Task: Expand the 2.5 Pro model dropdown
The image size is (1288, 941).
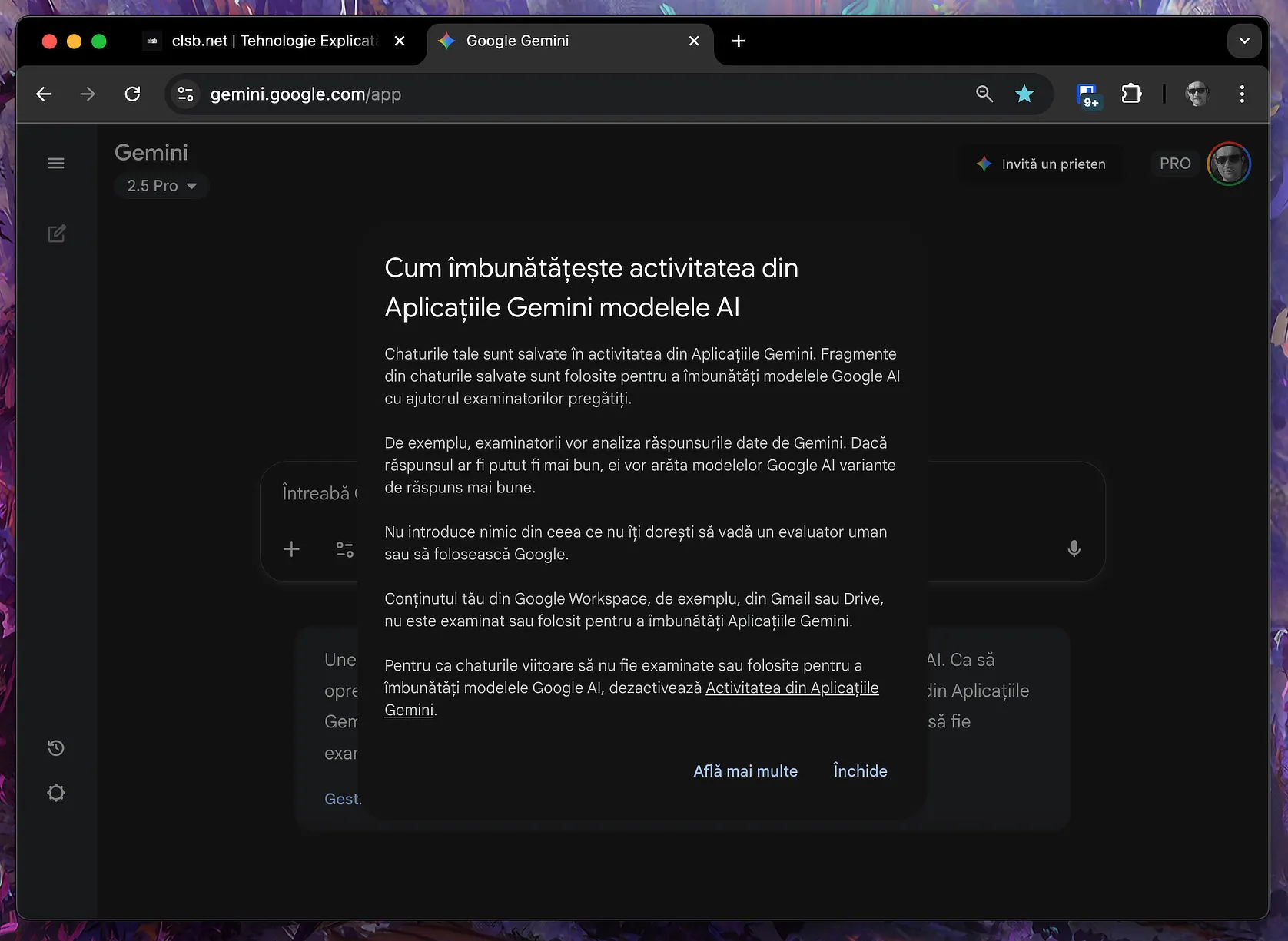Action: pyautogui.click(x=161, y=186)
